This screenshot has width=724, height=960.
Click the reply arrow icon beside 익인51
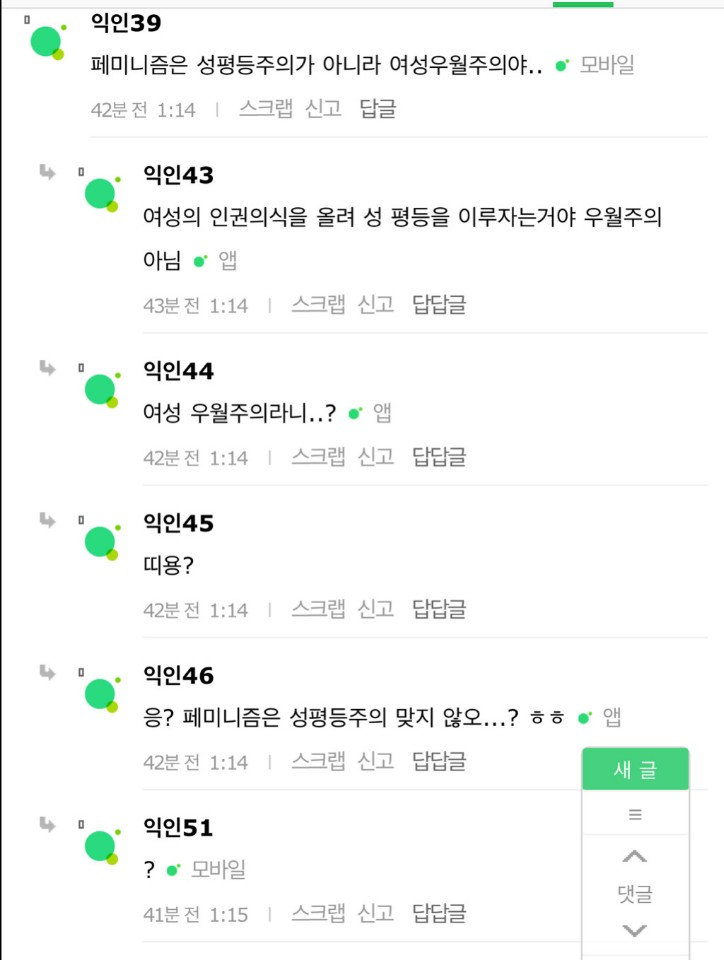[47, 824]
